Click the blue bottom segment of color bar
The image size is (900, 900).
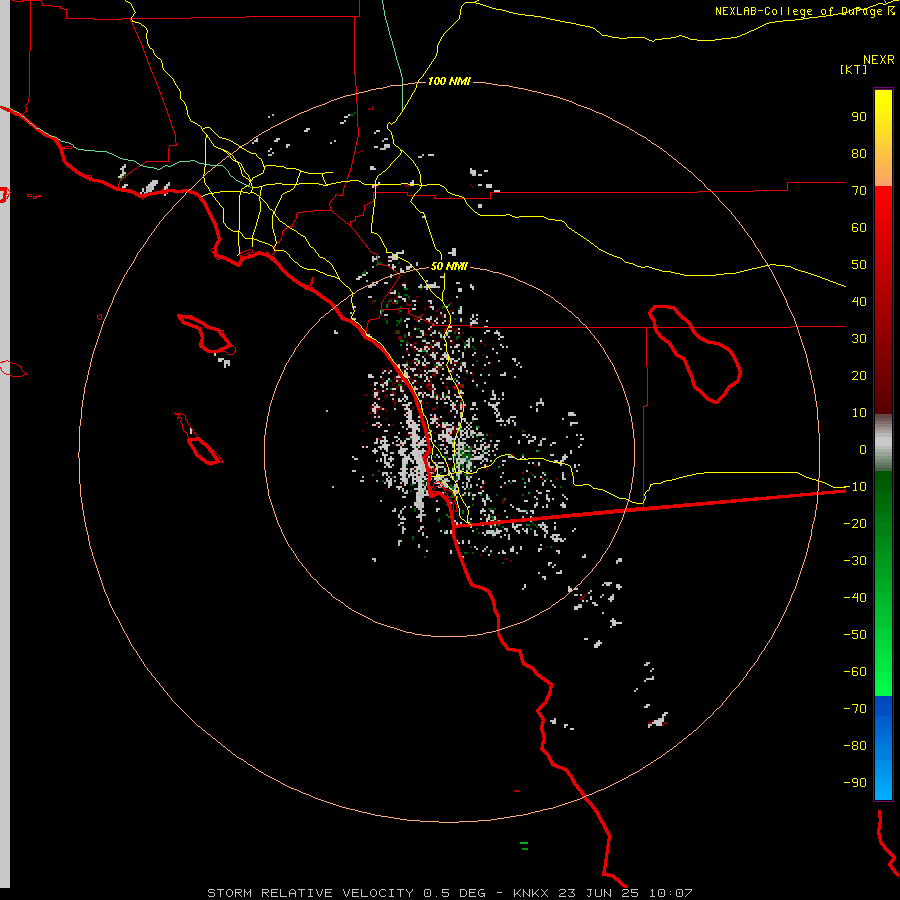coord(883,748)
